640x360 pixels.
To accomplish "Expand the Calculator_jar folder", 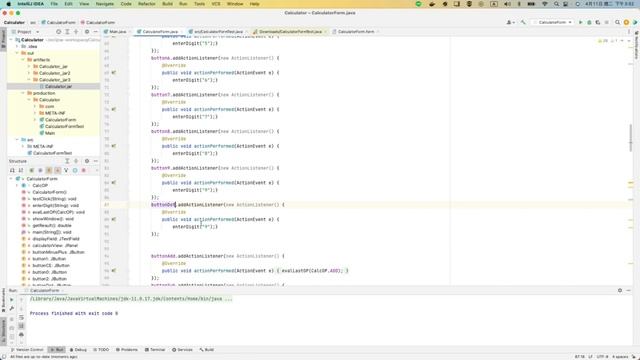I will coord(29,67).
